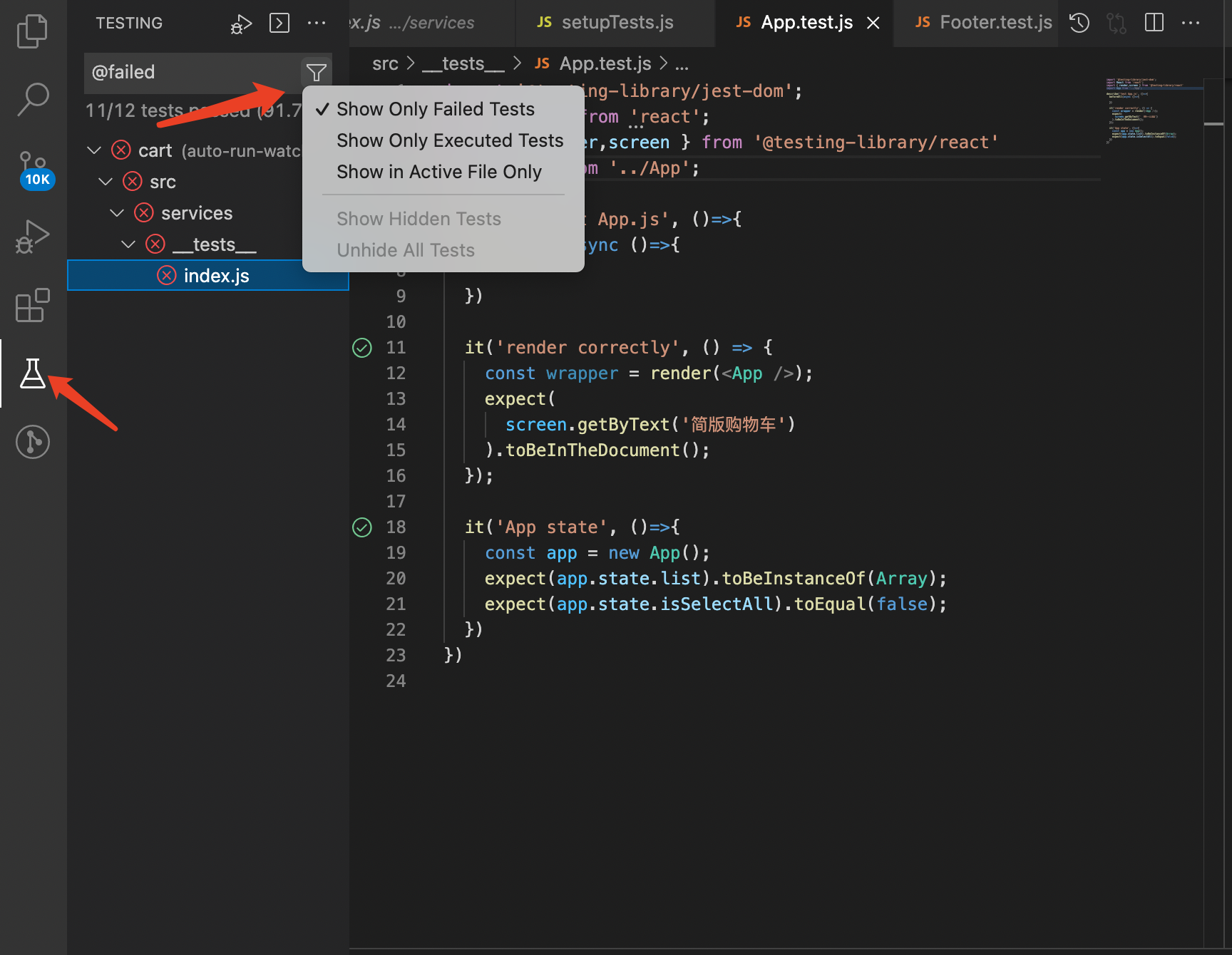1232x955 pixels.
Task: Open the Explorer view in activity bar
Action: coord(32,32)
